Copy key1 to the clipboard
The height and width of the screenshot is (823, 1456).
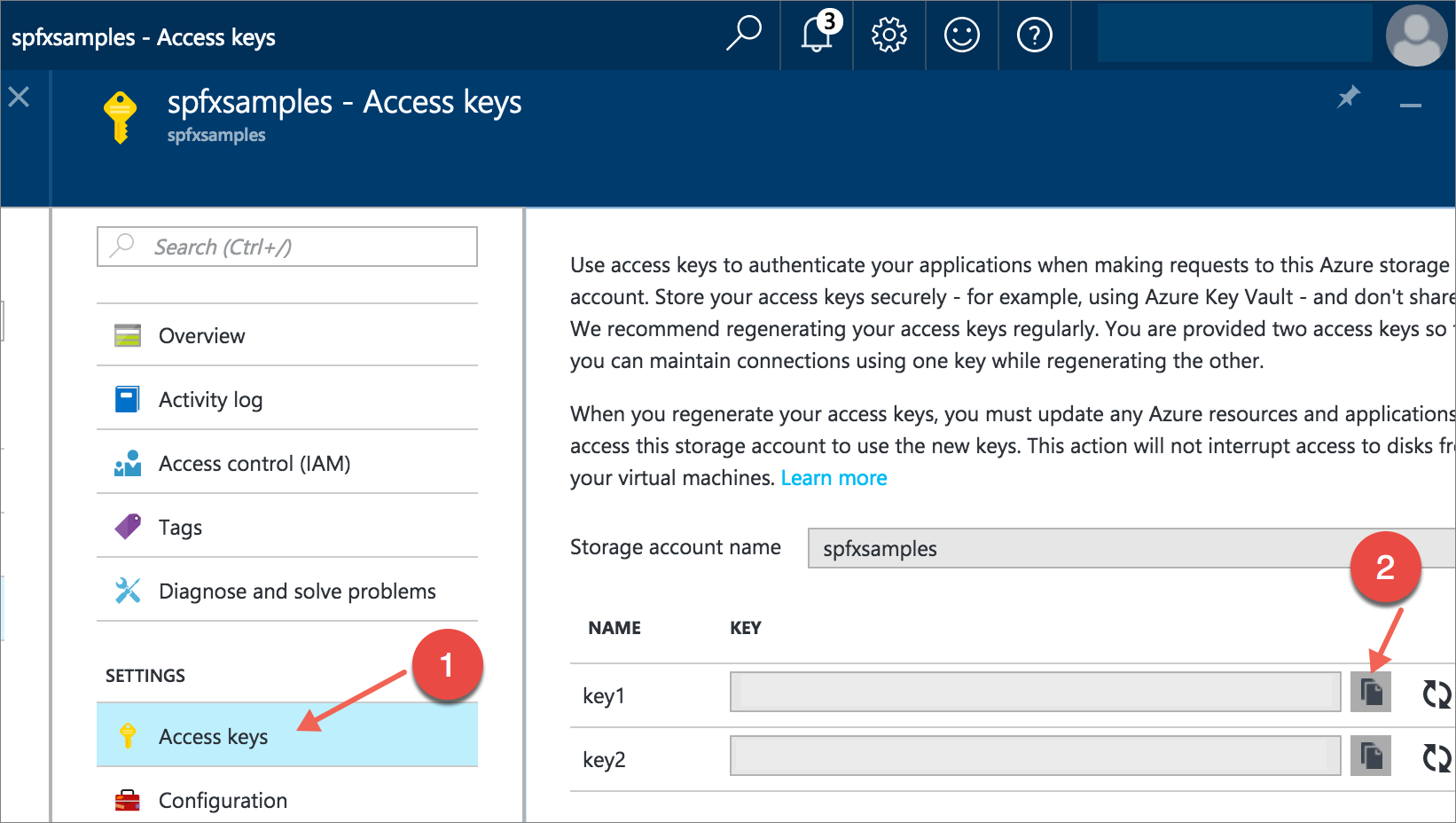pyautogui.click(x=1371, y=692)
